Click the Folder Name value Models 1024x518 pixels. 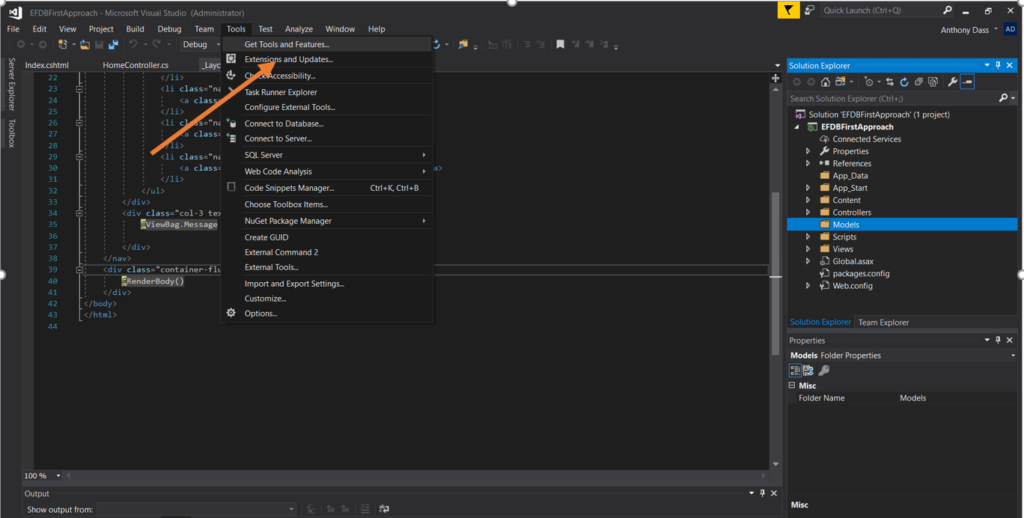[912, 398]
